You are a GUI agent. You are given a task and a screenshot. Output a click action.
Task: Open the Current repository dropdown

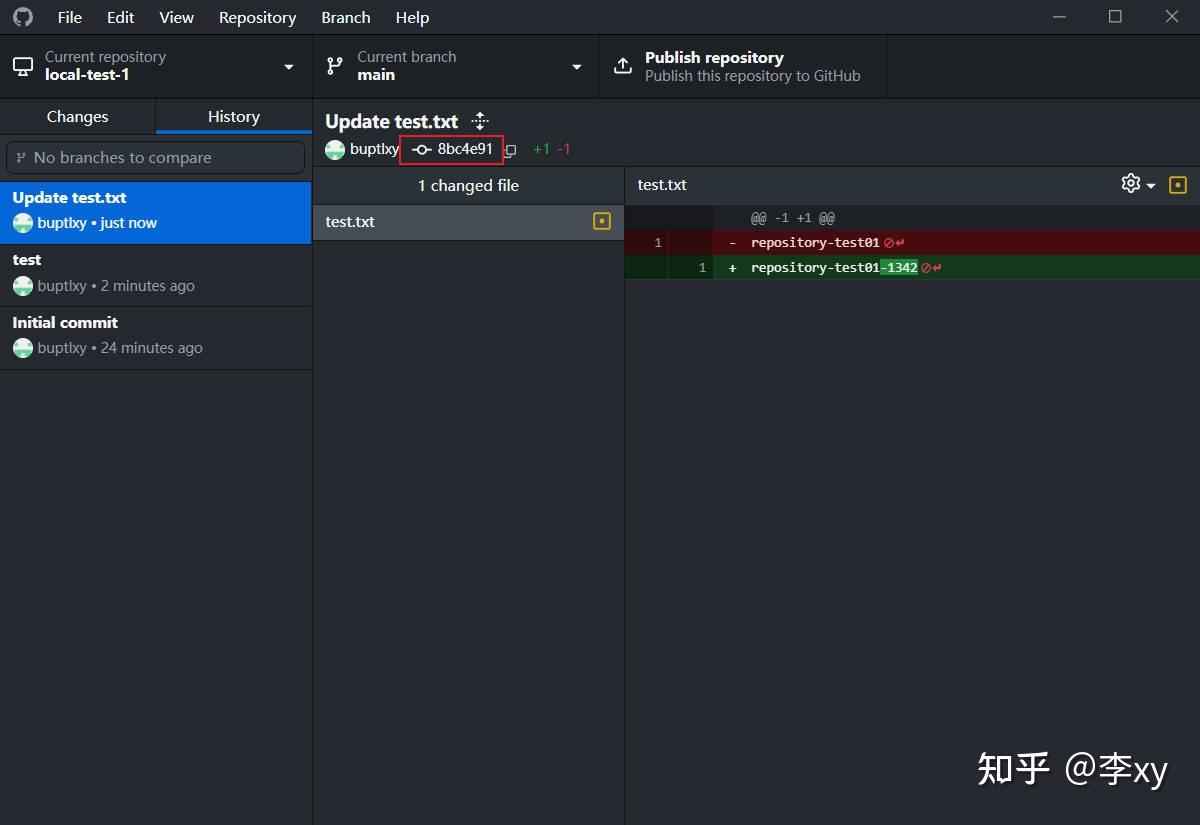tap(289, 66)
